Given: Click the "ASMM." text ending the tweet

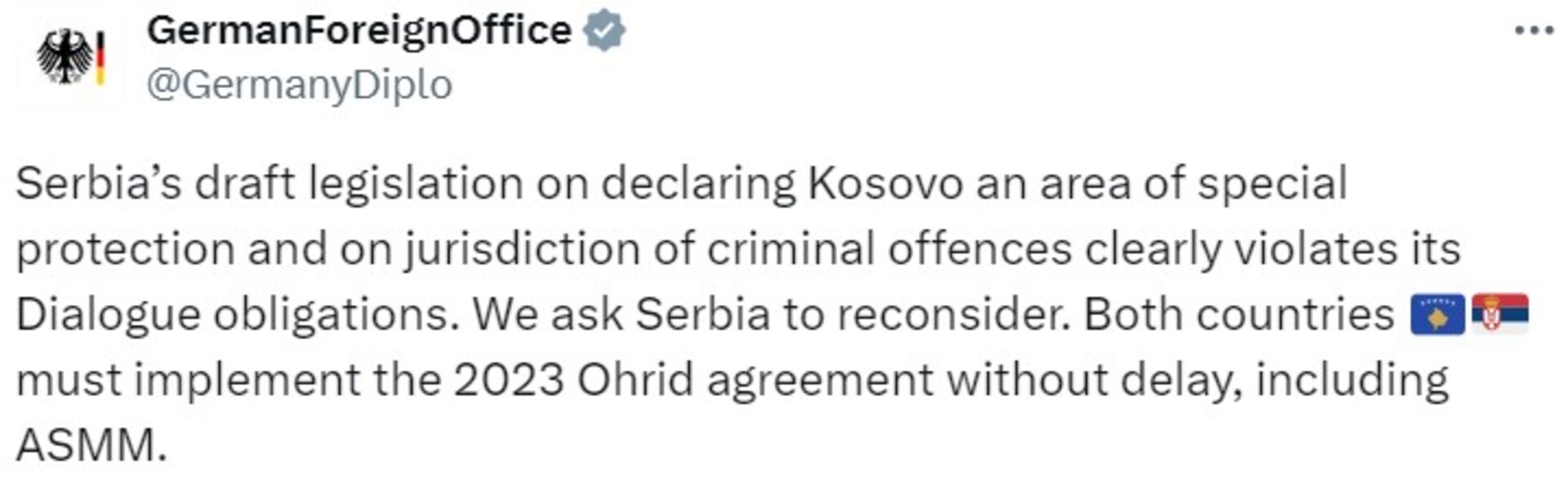Looking at the screenshot, I should coord(91,446).
